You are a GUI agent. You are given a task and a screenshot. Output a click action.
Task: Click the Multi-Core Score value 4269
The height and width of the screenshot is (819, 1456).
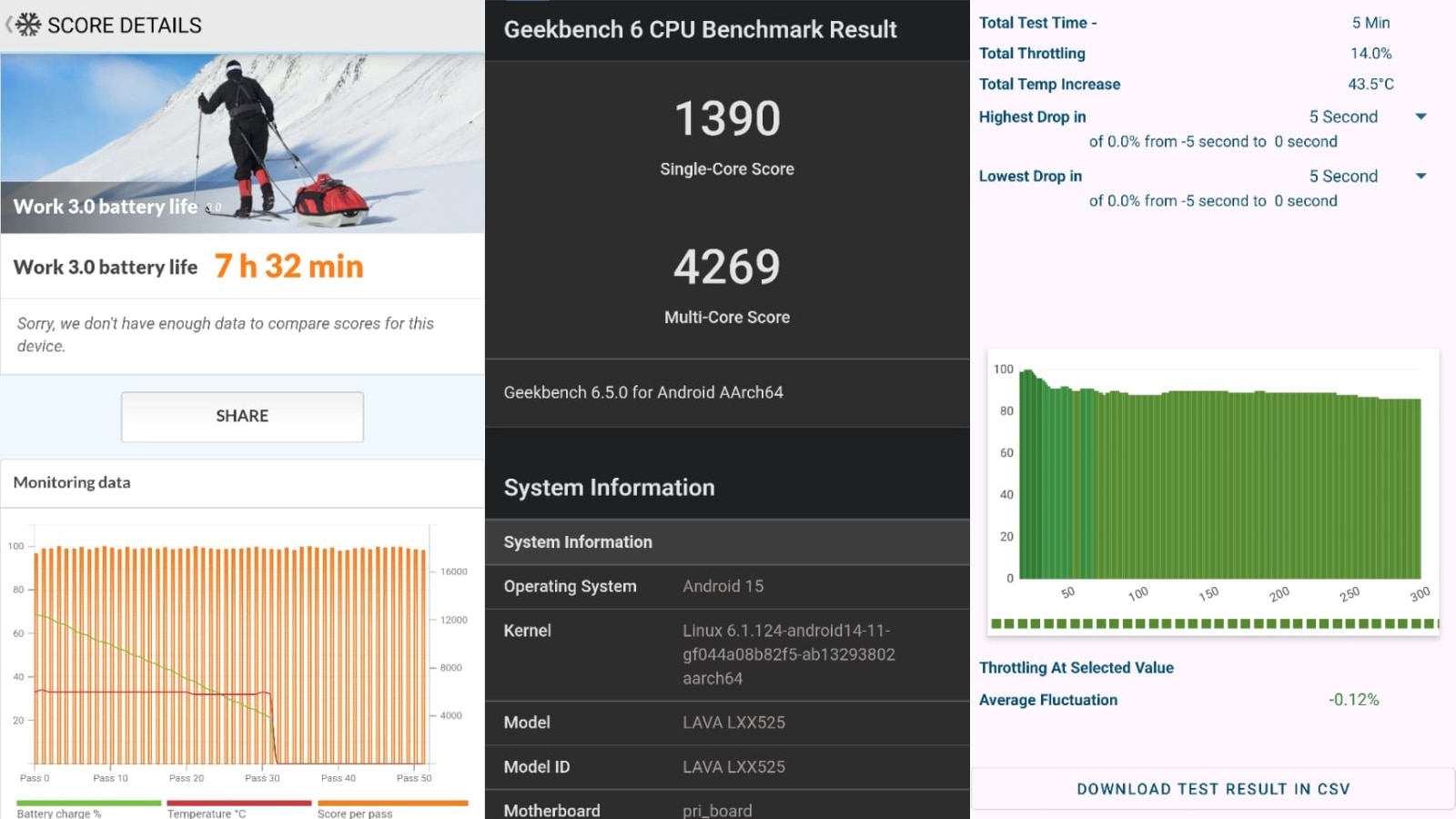[726, 266]
